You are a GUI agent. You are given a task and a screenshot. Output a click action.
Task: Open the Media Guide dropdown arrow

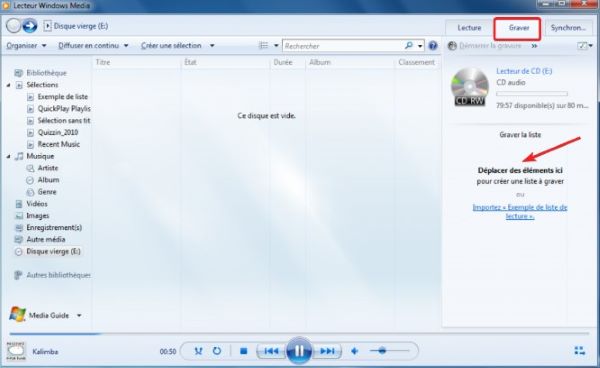(x=79, y=316)
